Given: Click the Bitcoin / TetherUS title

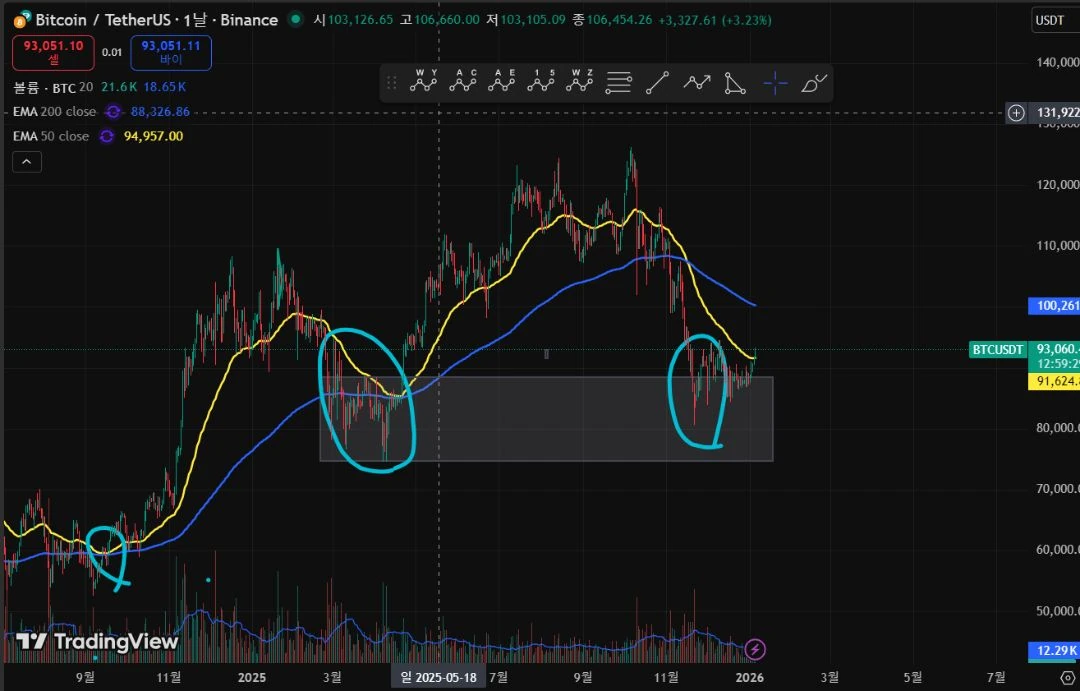Looking at the screenshot, I should (103, 20).
